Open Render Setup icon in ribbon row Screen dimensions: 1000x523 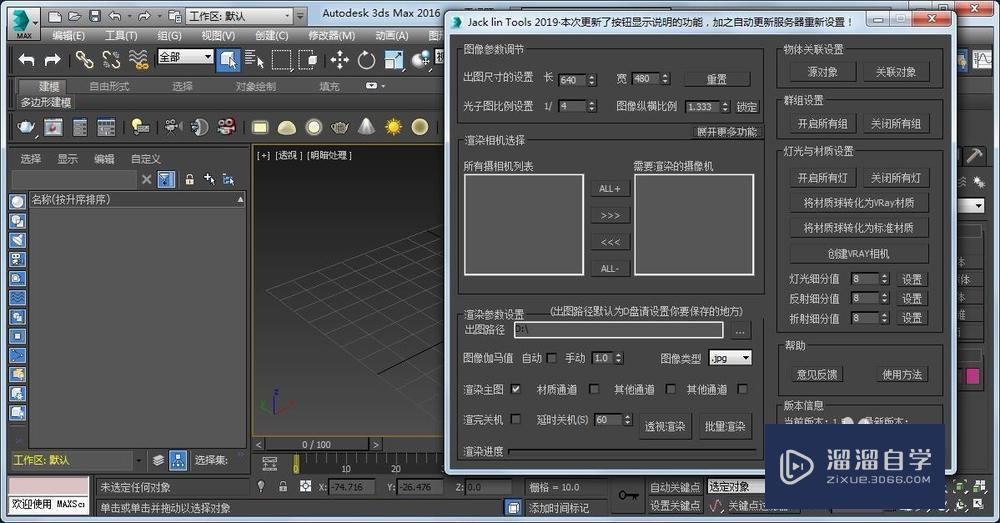[x=80, y=128]
